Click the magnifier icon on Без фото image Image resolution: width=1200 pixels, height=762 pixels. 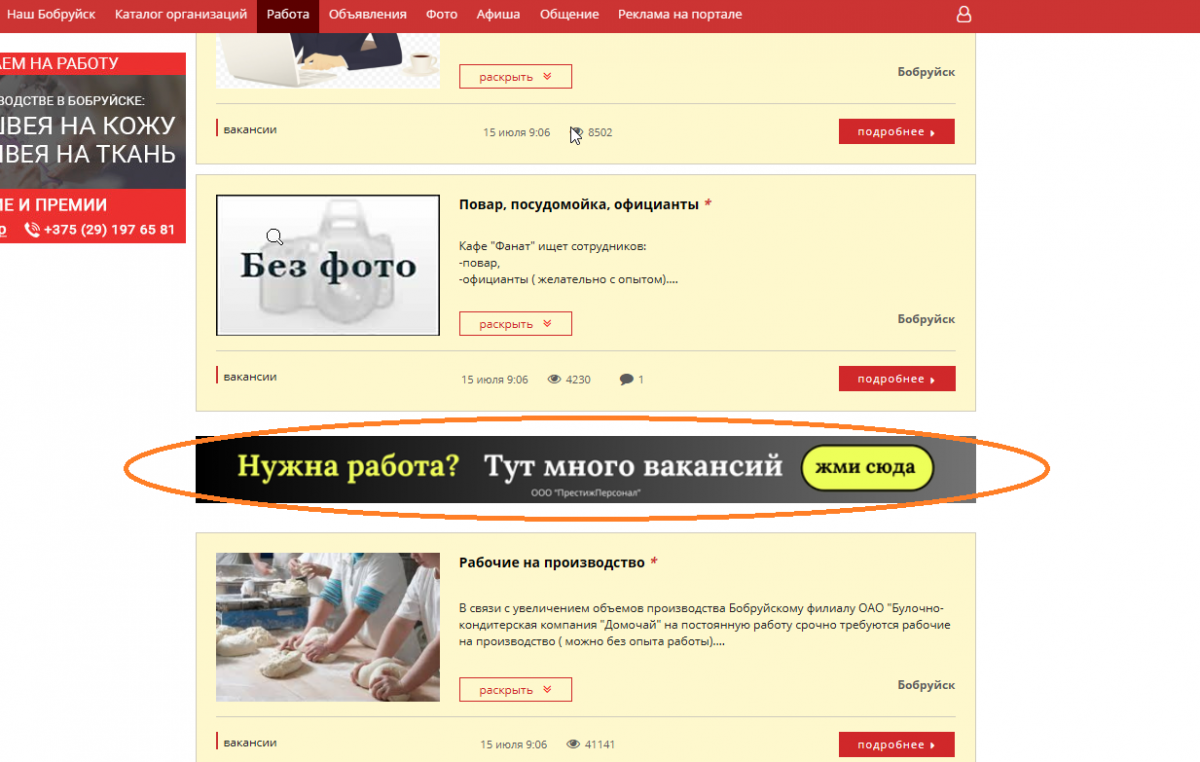tap(274, 237)
